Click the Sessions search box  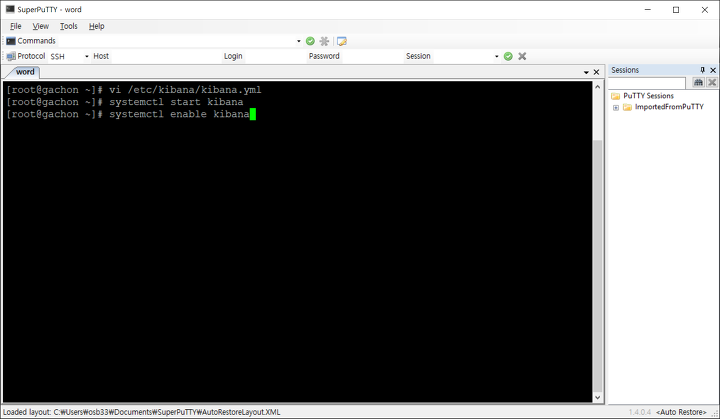[647, 83]
